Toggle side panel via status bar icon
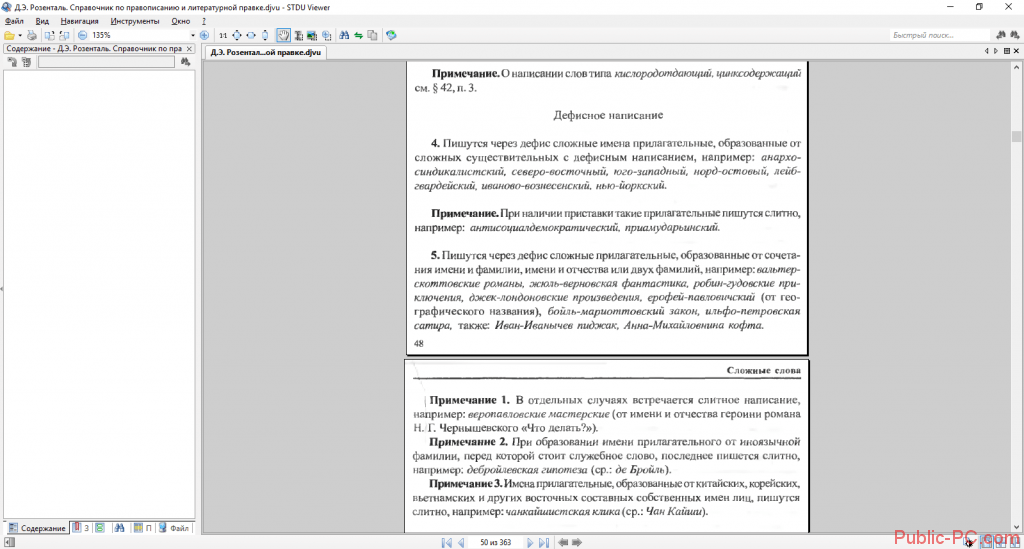Screen dimensions: 1024x549 point(9,542)
